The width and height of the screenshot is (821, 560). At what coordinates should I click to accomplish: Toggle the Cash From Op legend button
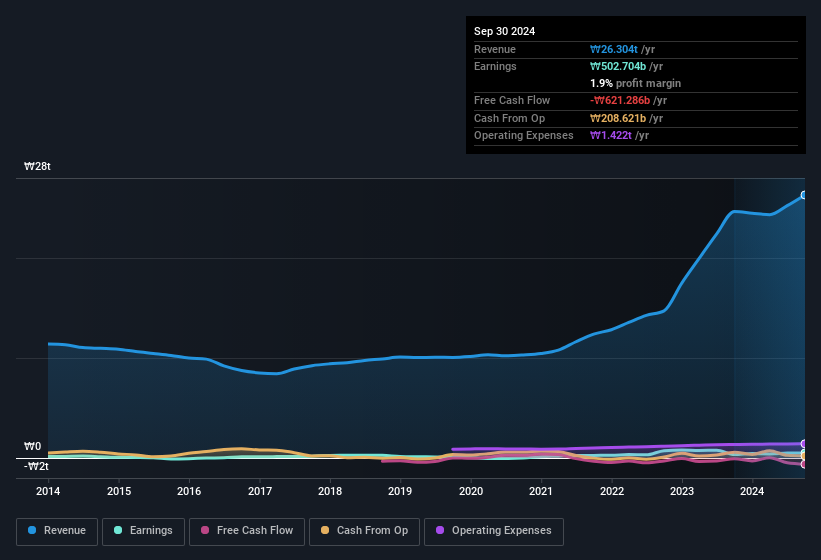coord(364,531)
